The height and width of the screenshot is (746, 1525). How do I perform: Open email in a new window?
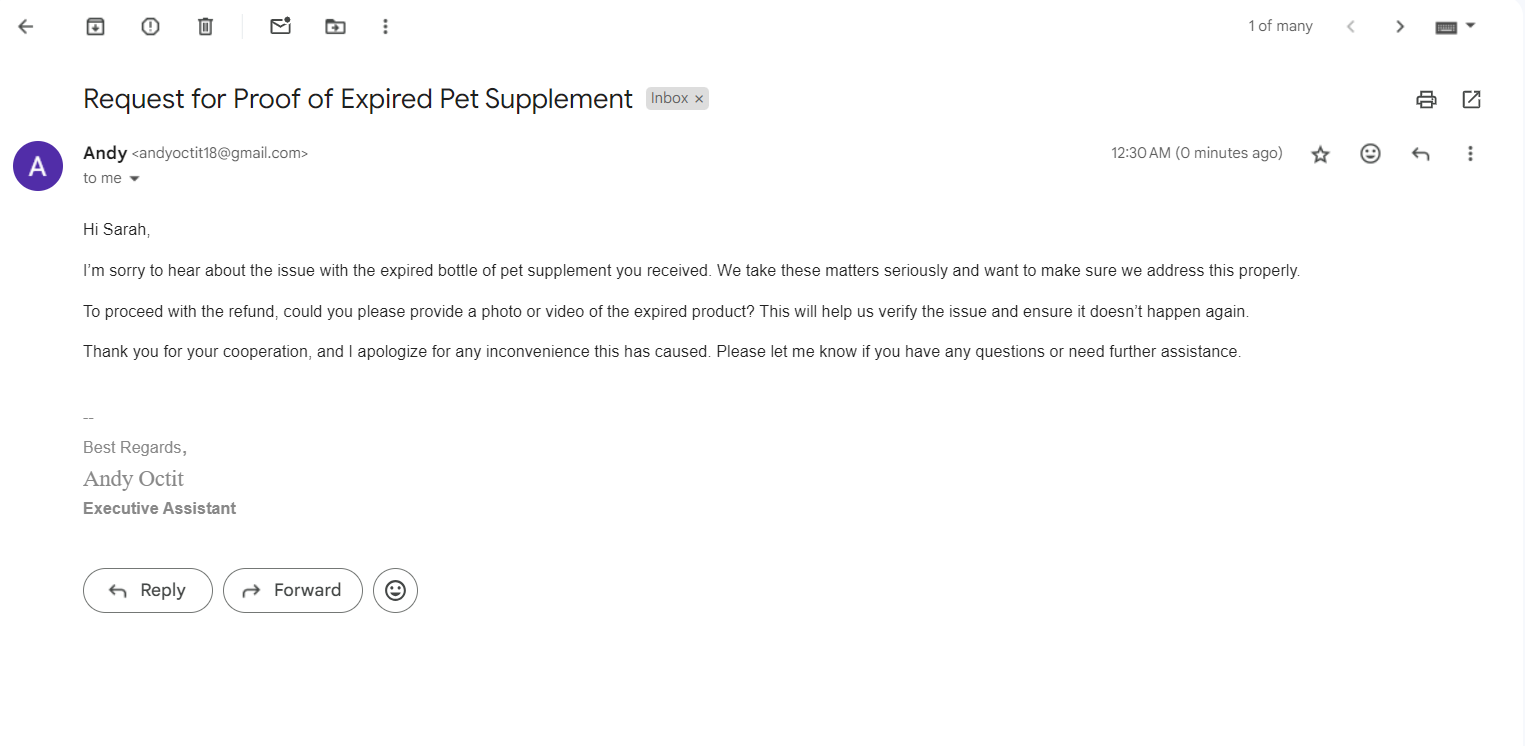point(1471,99)
